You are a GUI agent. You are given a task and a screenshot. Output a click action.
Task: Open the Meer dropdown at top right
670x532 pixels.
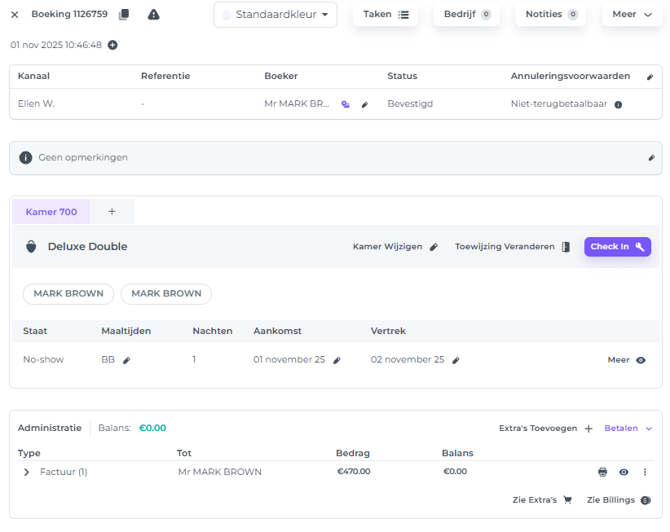(632, 15)
